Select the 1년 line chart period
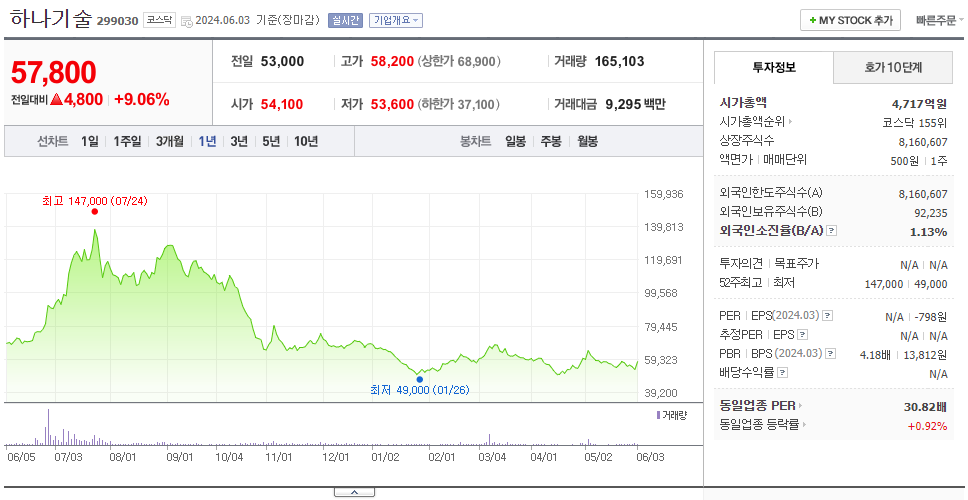This screenshot has height=500, width=968. click(x=207, y=141)
